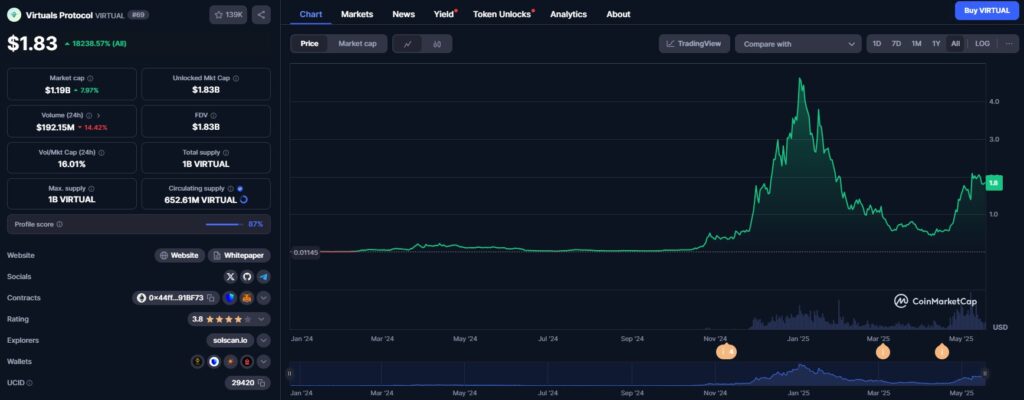
Task: Click the share icon next to the watchlist count
Action: (x=260, y=14)
